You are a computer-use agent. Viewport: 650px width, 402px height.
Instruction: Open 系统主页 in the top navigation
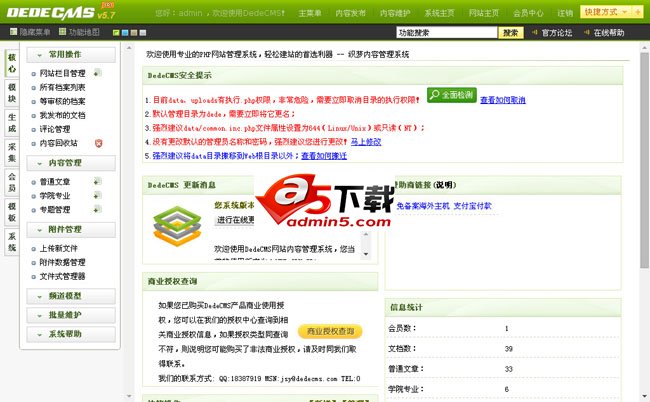439,13
